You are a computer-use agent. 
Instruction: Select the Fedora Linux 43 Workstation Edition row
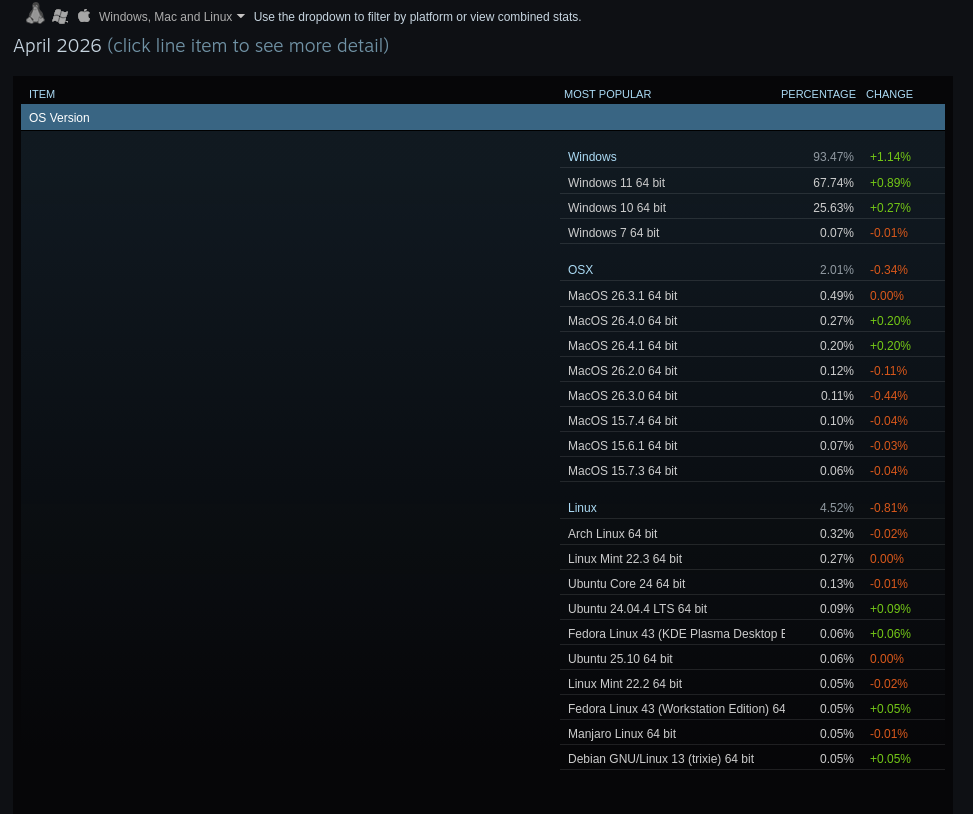(752, 709)
